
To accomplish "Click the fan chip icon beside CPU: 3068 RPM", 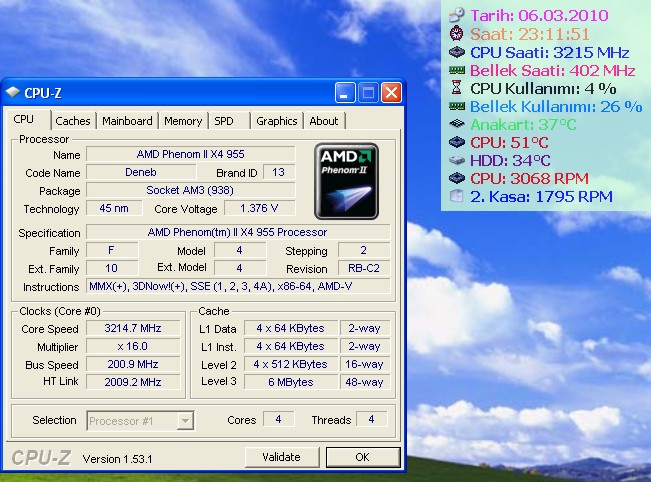I will 457,178.
